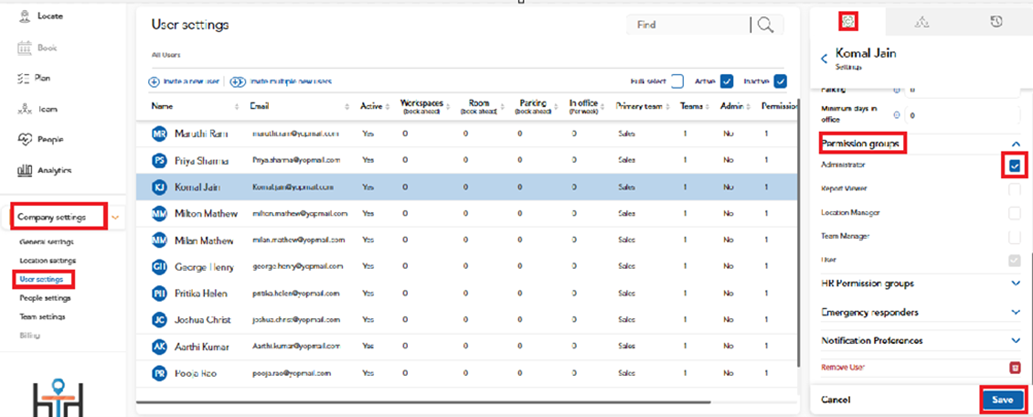Viewport: 1033px width, 417px height.
Task: Open People settings submenu item
Action: [45, 298]
